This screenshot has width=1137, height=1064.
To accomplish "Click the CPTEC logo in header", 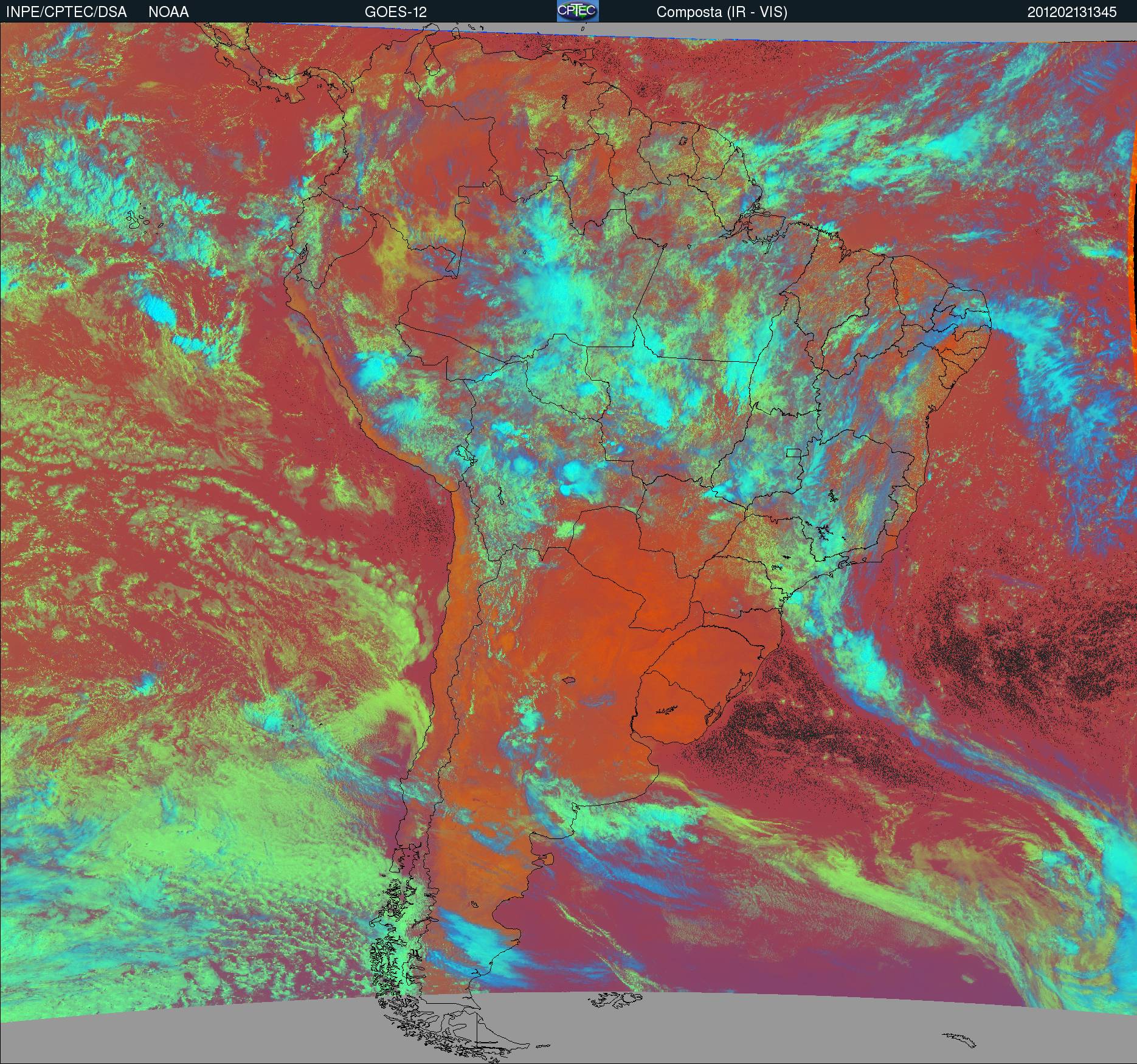I will pos(578,11).
